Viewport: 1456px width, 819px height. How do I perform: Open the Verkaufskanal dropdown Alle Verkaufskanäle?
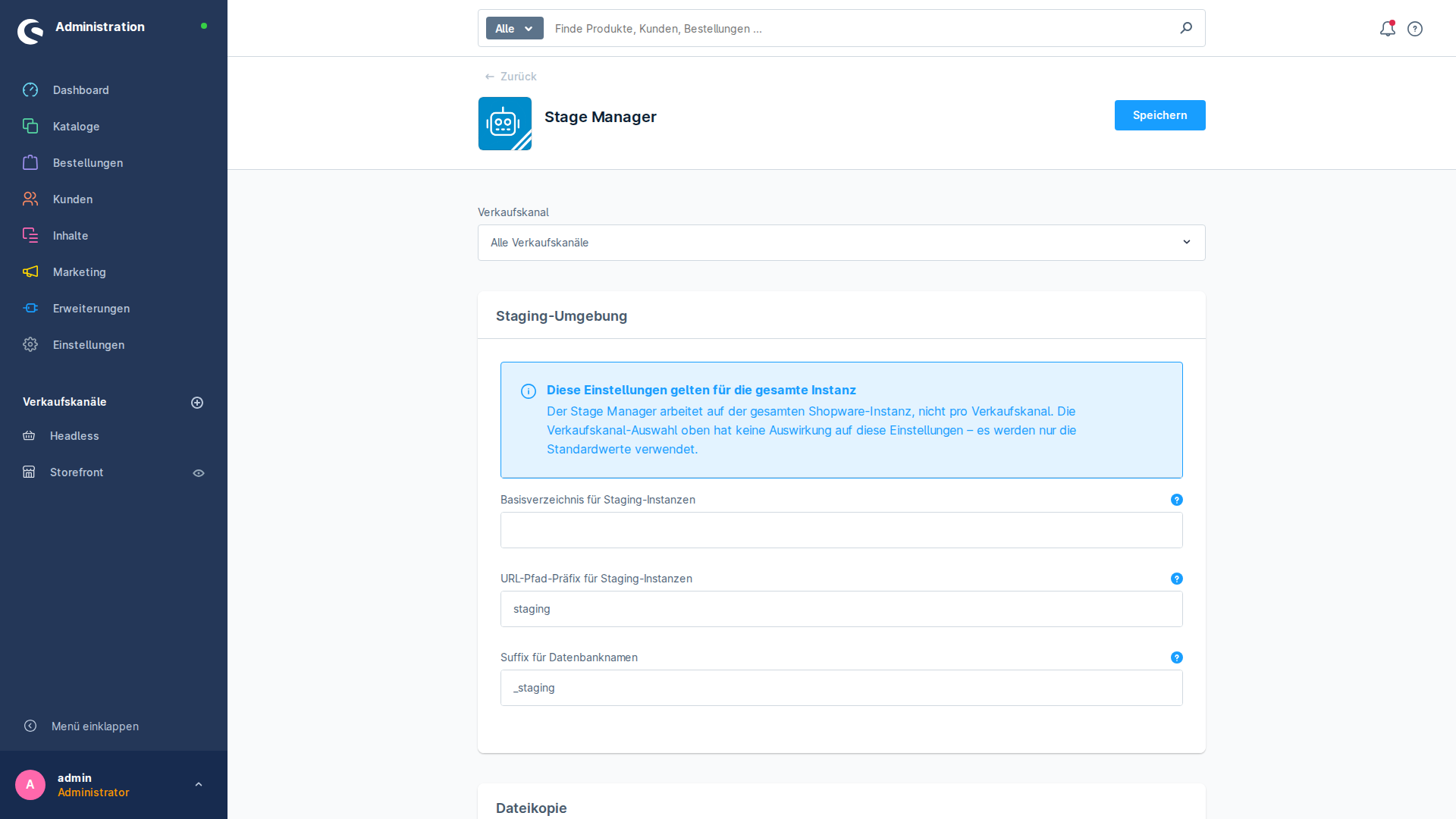[841, 243]
